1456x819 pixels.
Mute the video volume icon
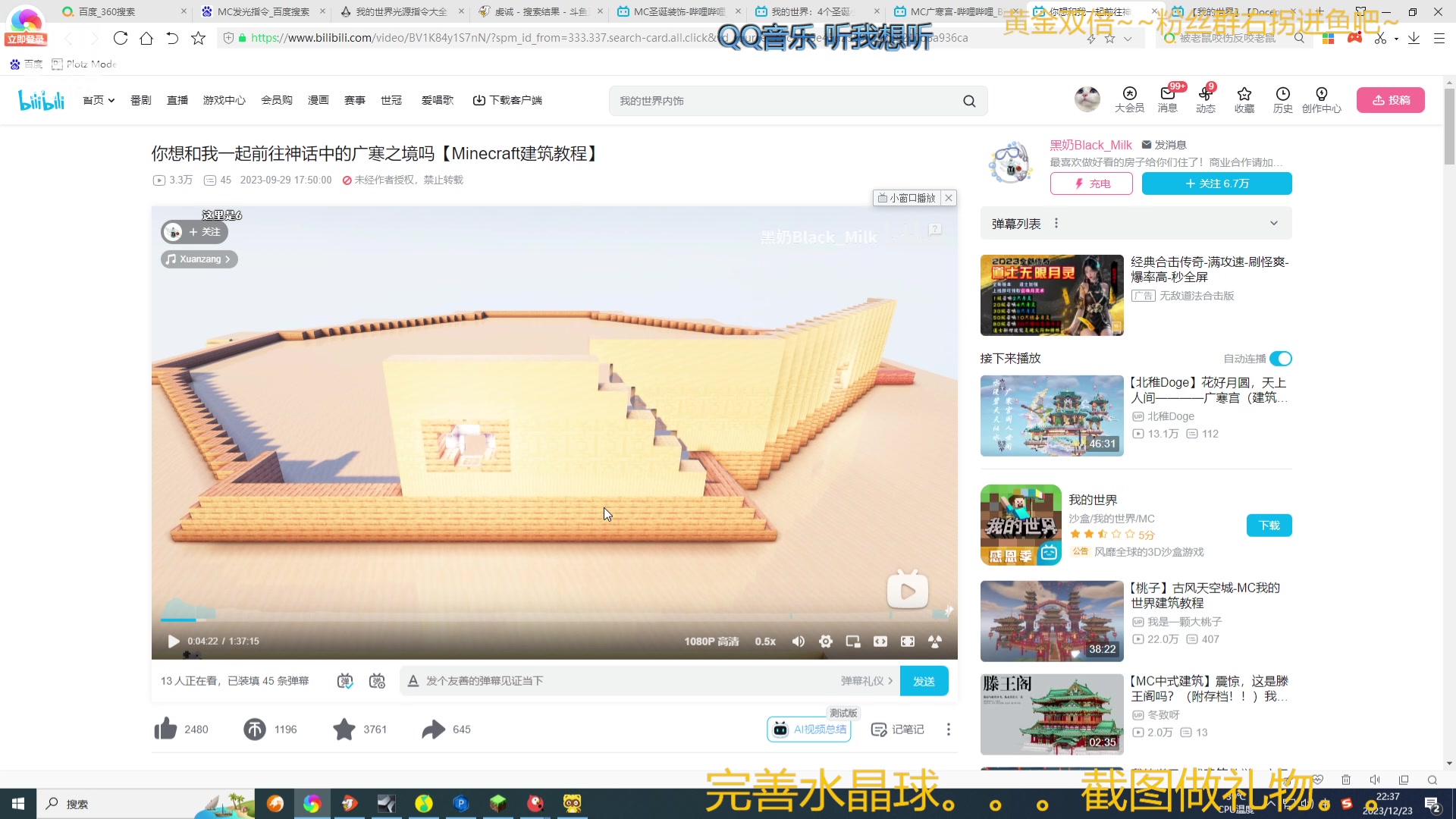[799, 642]
